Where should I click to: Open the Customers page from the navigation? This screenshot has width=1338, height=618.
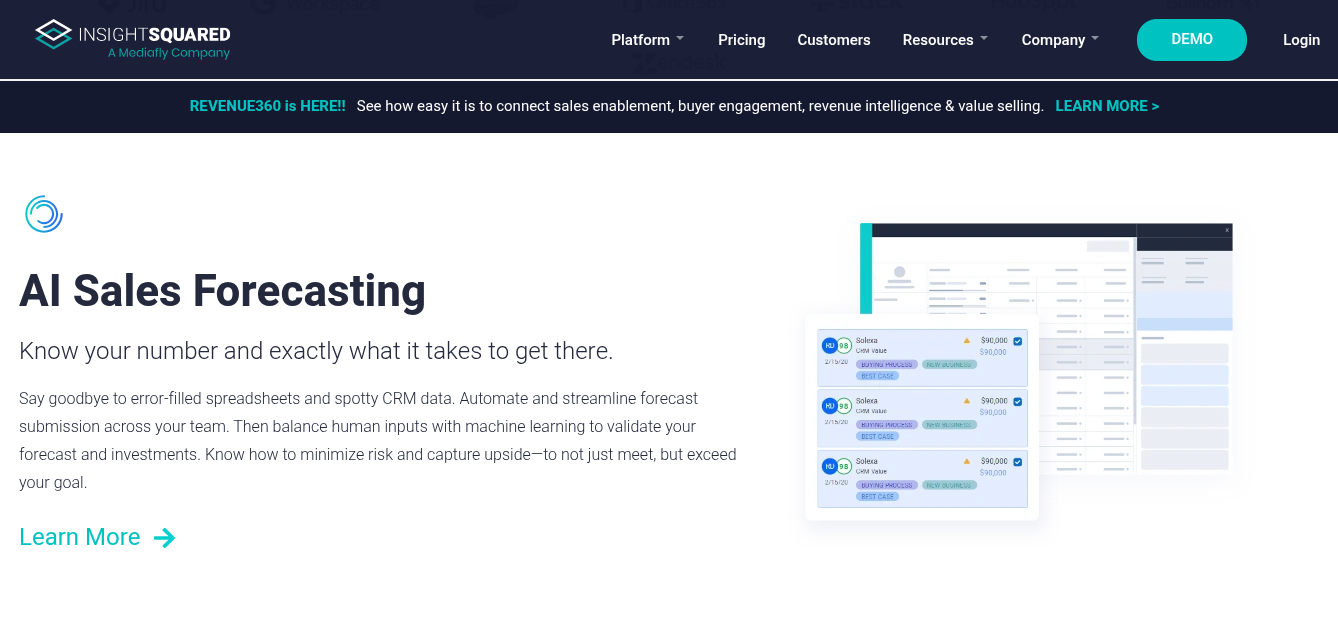tap(834, 40)
